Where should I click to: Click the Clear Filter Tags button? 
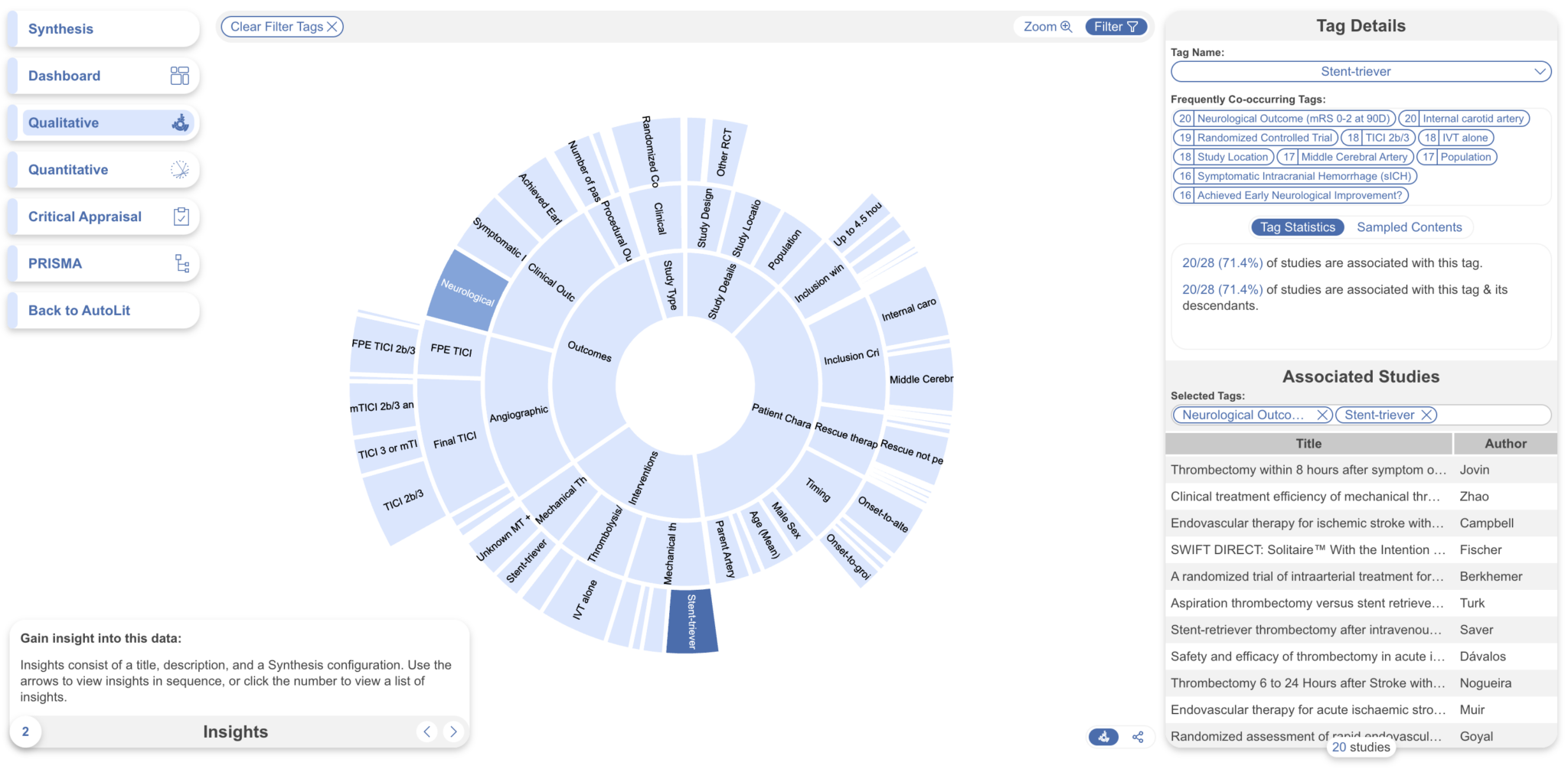pos(282,26)
